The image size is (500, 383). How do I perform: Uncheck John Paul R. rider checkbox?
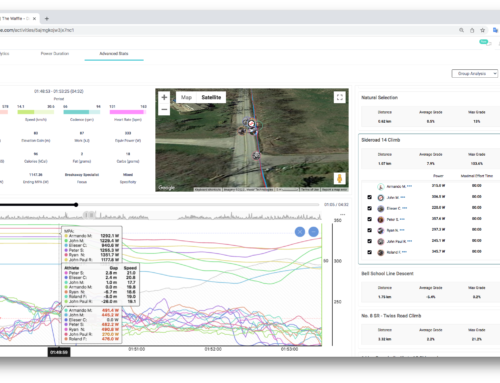coord(369,241)
